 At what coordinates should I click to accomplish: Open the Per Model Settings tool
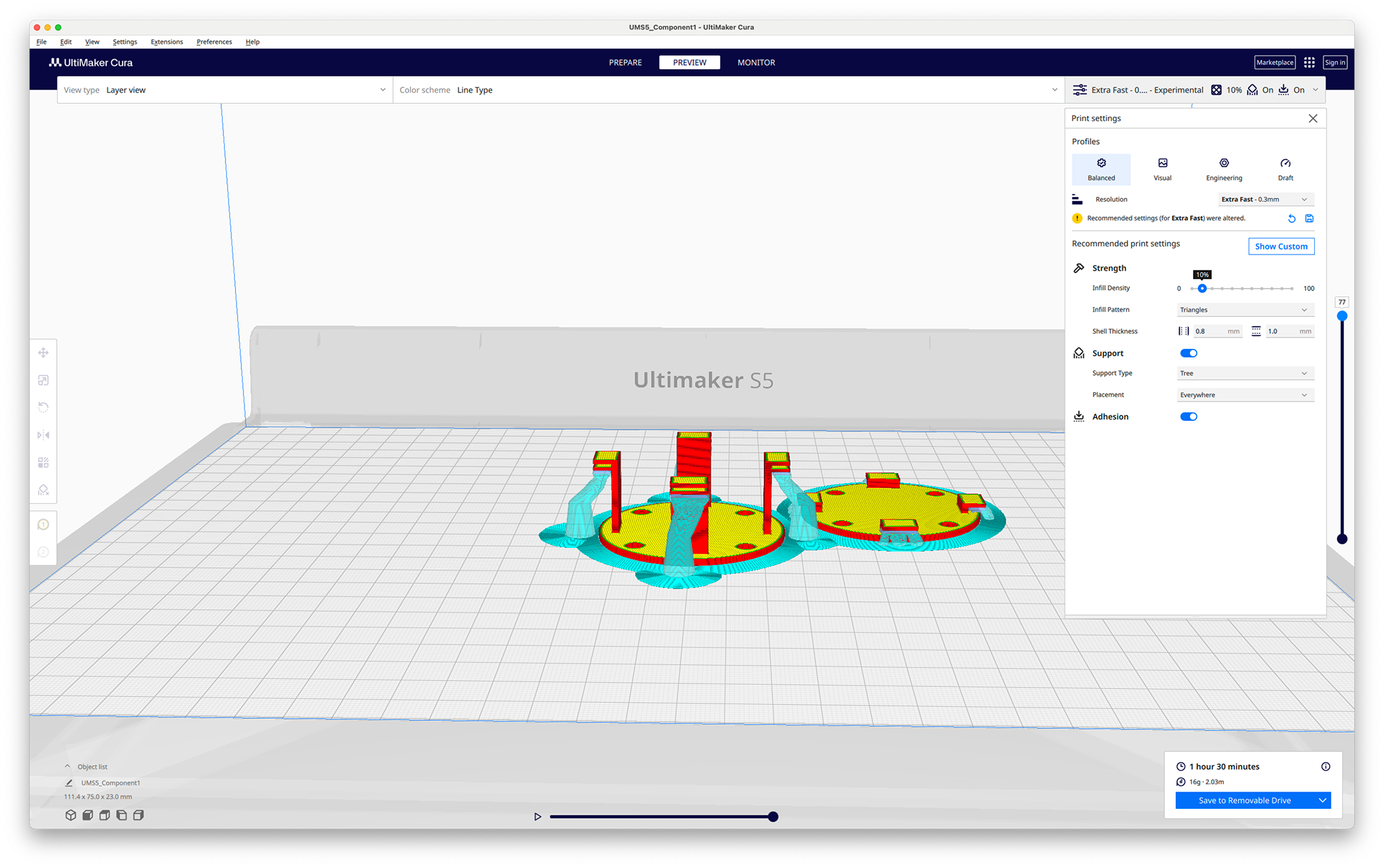[43, 462]
